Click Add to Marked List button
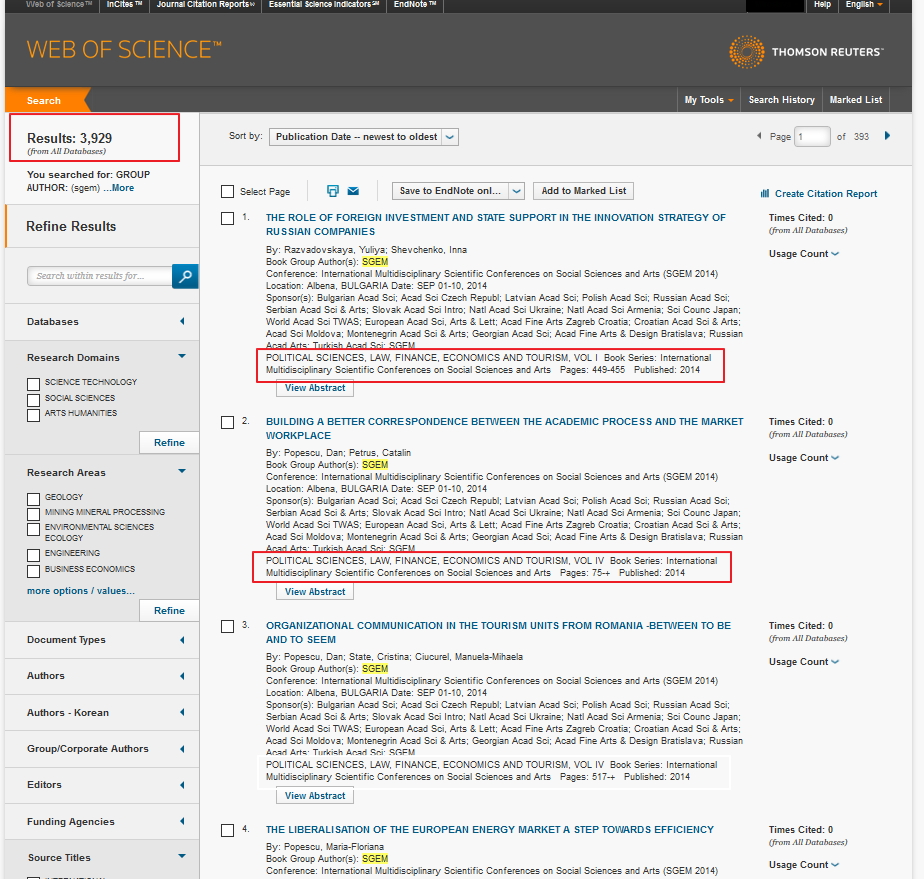 pyautogui.click(x=583, y=191)
